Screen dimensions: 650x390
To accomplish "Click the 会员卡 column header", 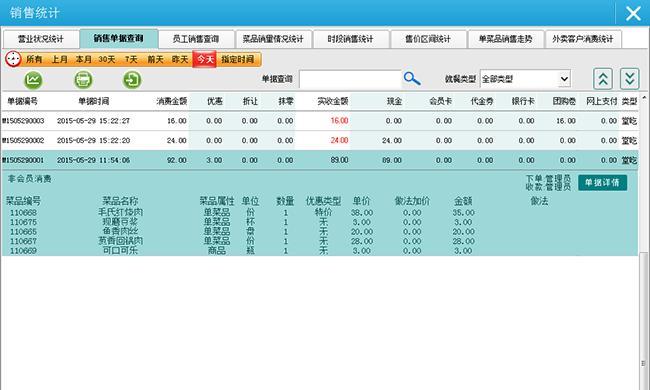I will click(x=440, y=101).
